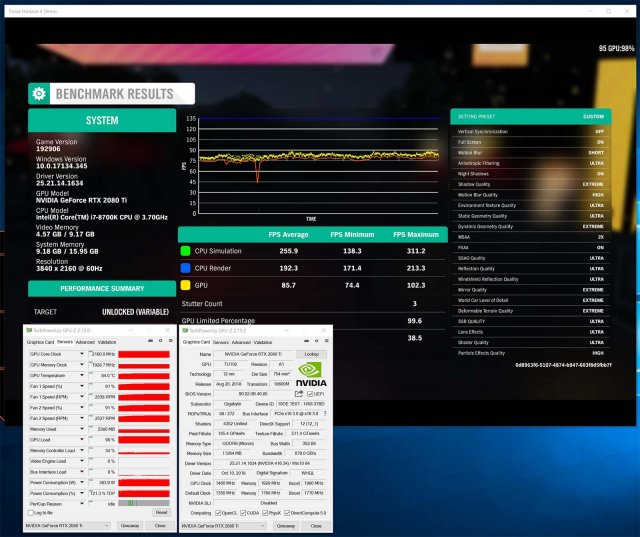Click the Giveaway button in Graphics Card window
The image size is (640, 537).
point(286,526)
